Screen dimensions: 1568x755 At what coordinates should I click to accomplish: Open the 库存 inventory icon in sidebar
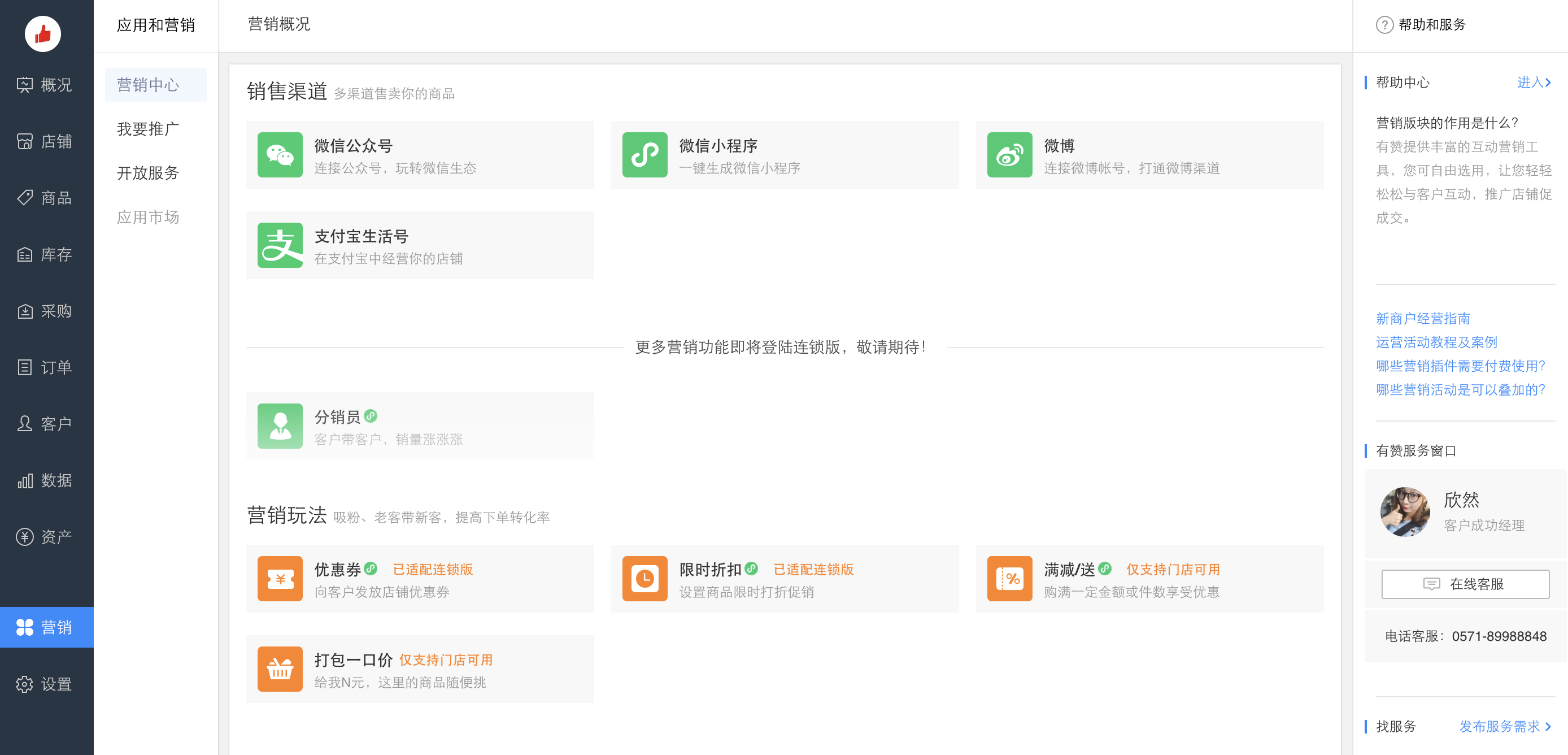point(24,254)
